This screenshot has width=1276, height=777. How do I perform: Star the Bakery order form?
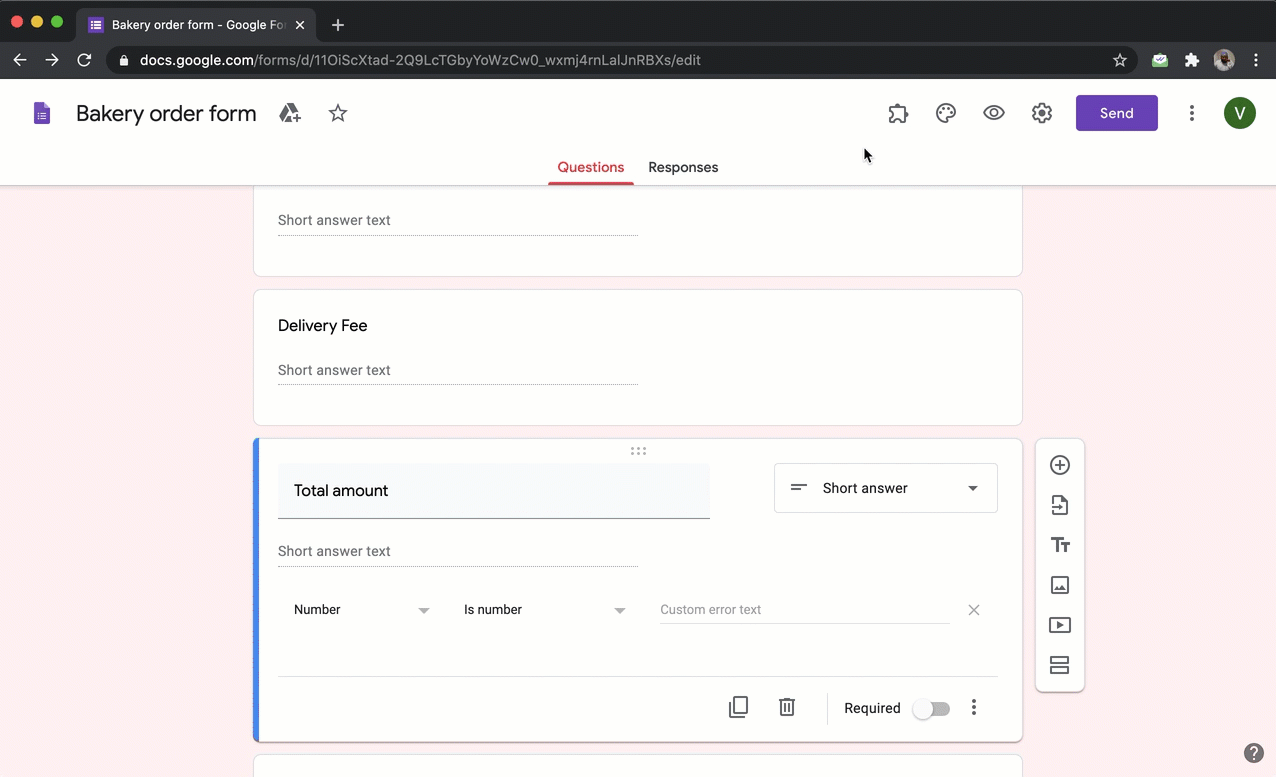[337, 113]
